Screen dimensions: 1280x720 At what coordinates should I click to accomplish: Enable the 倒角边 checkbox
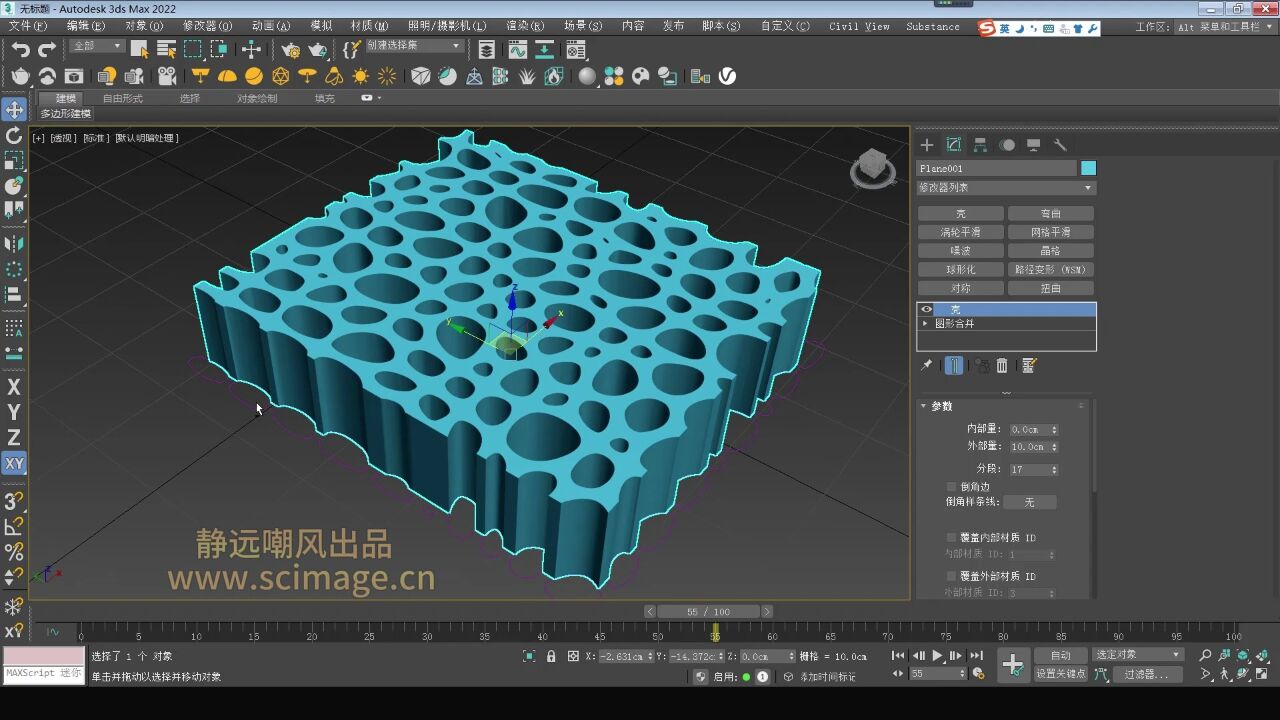[x=950, y=486]
